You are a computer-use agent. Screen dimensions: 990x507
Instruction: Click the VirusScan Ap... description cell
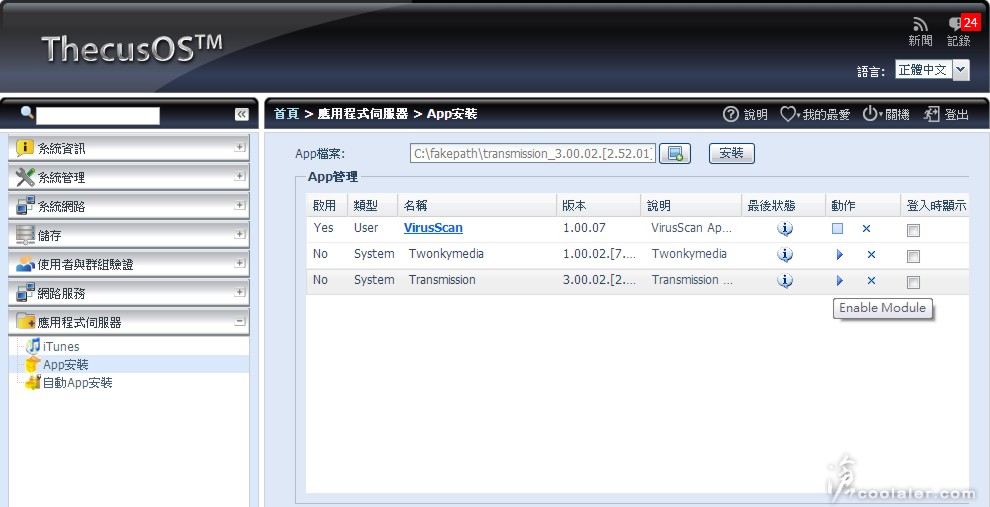pos(691,228)
